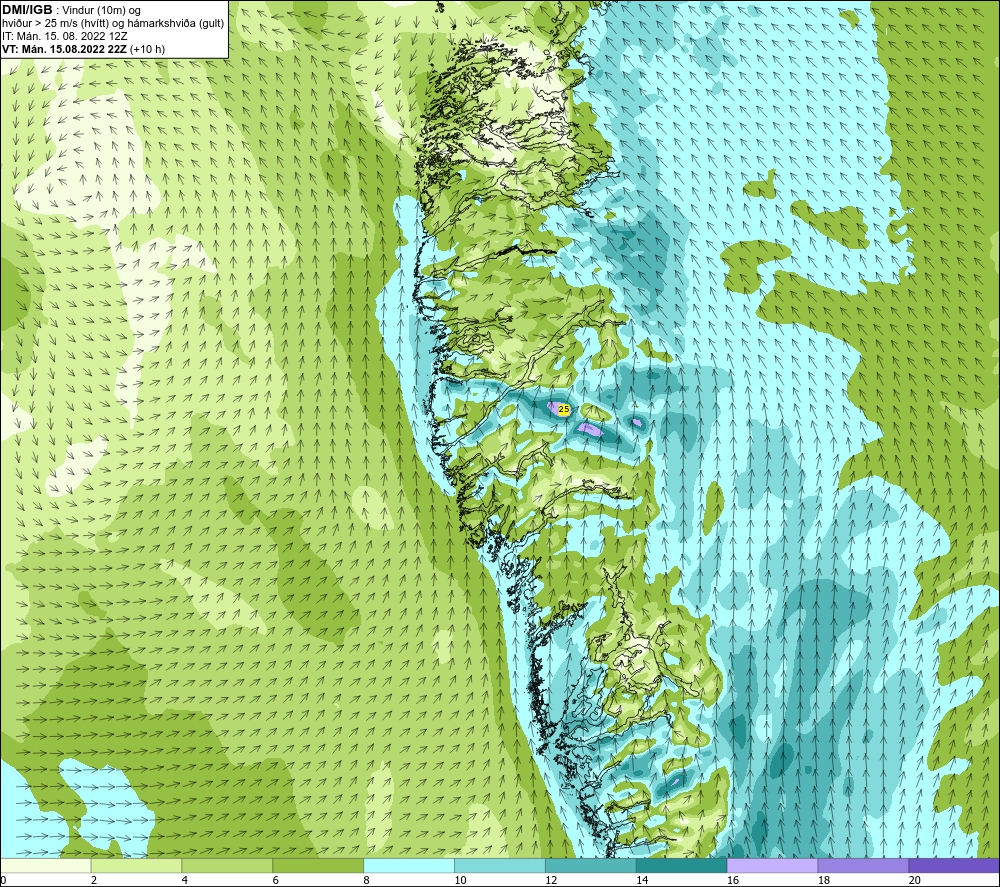Click the 2-4 m/s light green legend swatch
Image resolution: width=1000 pixels, height=887 pixels.
tap(136, 866)
